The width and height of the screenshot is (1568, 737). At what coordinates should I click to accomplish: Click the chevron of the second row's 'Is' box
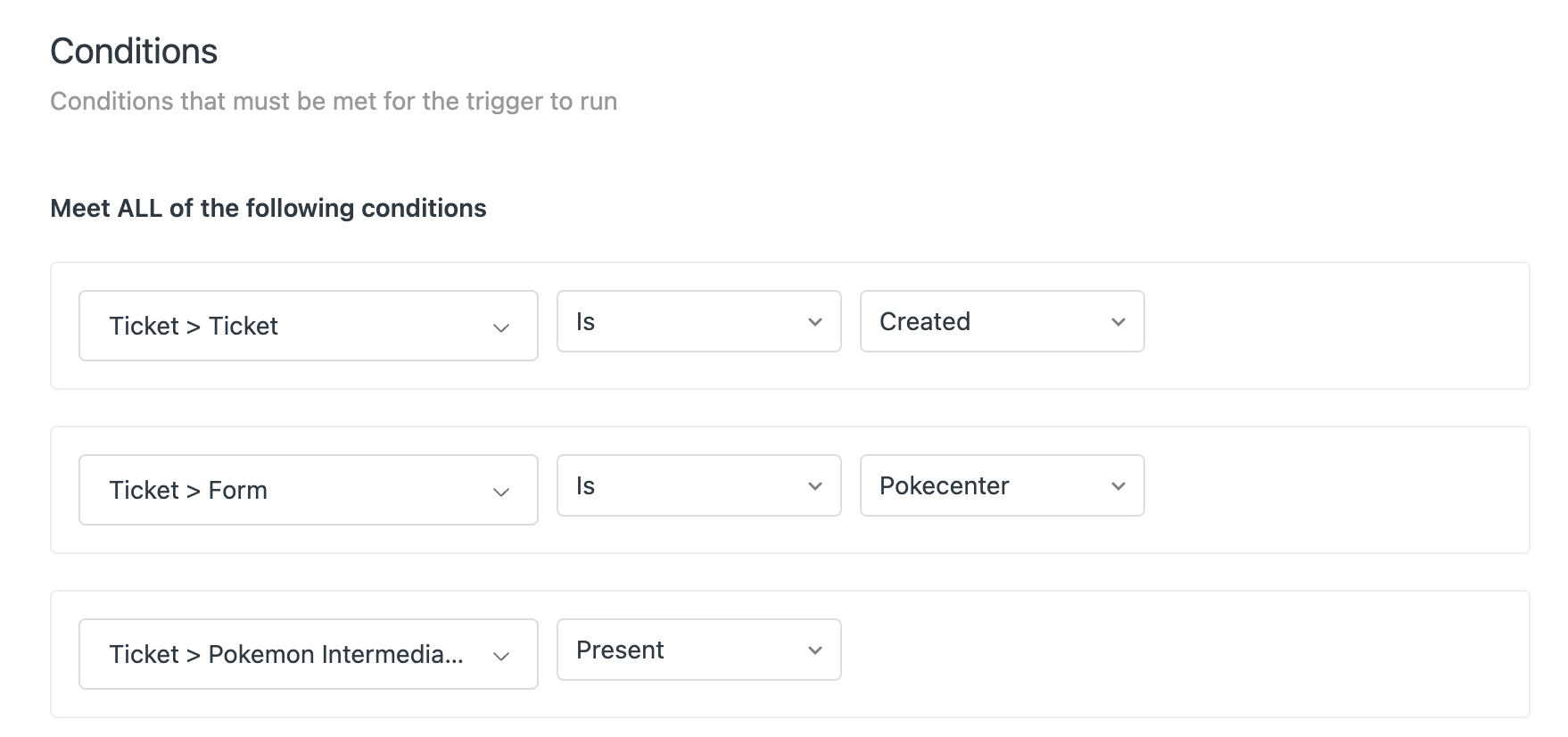point(815,486)
